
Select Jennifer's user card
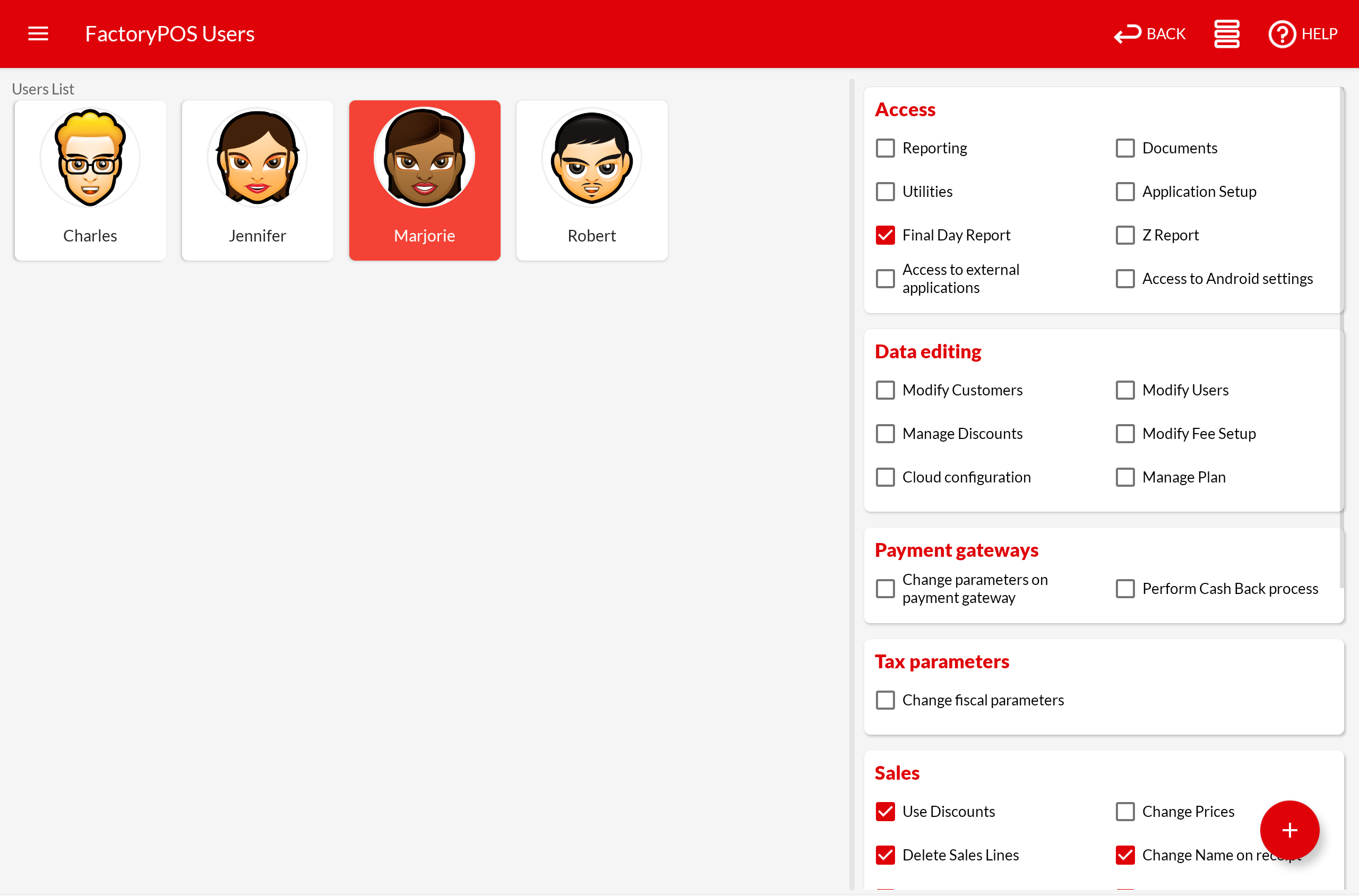click(257, 180)
